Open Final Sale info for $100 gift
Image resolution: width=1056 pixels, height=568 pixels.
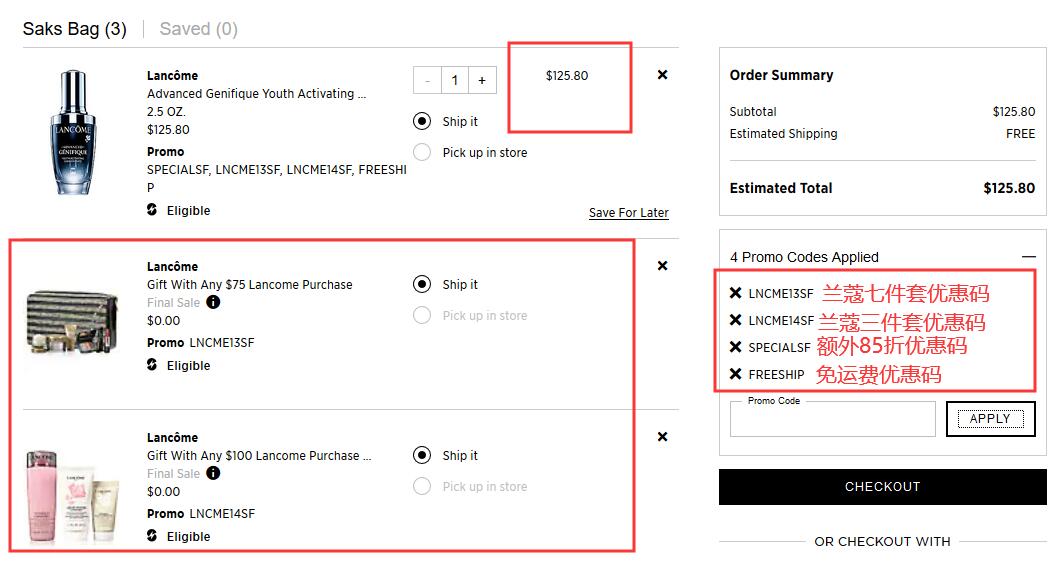(213, 473)
